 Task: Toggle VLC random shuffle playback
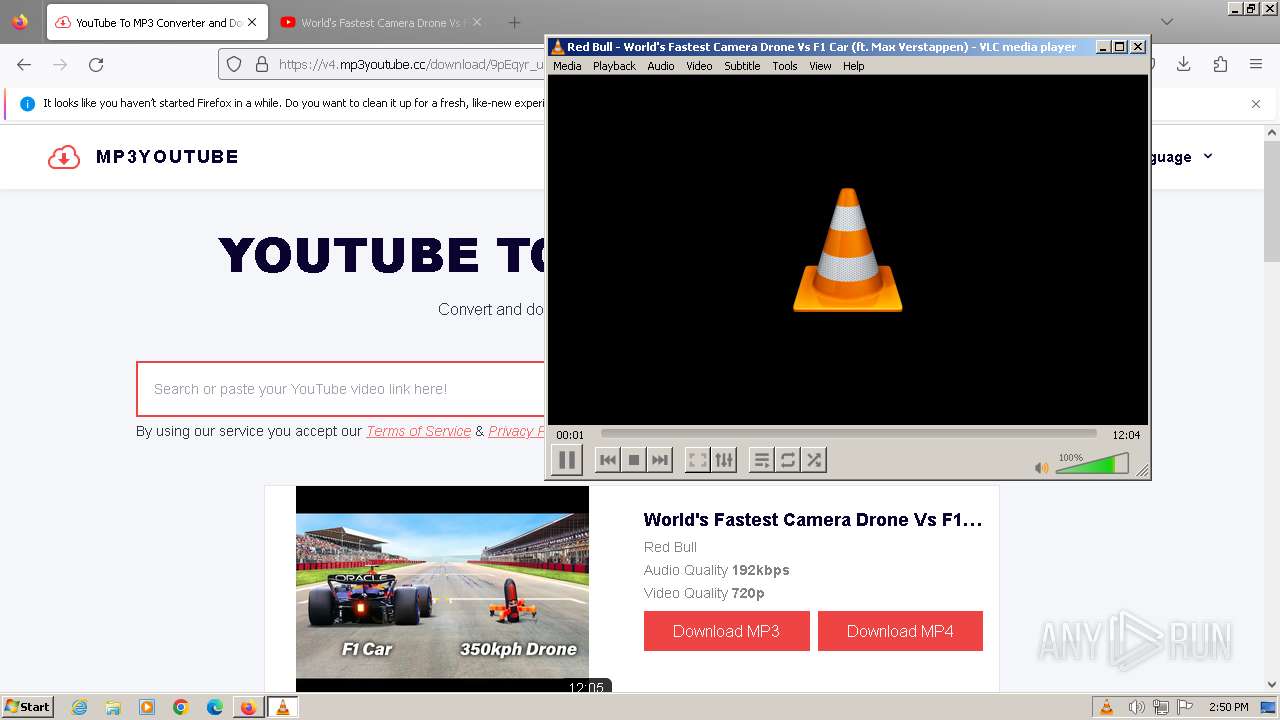[813, 460]
